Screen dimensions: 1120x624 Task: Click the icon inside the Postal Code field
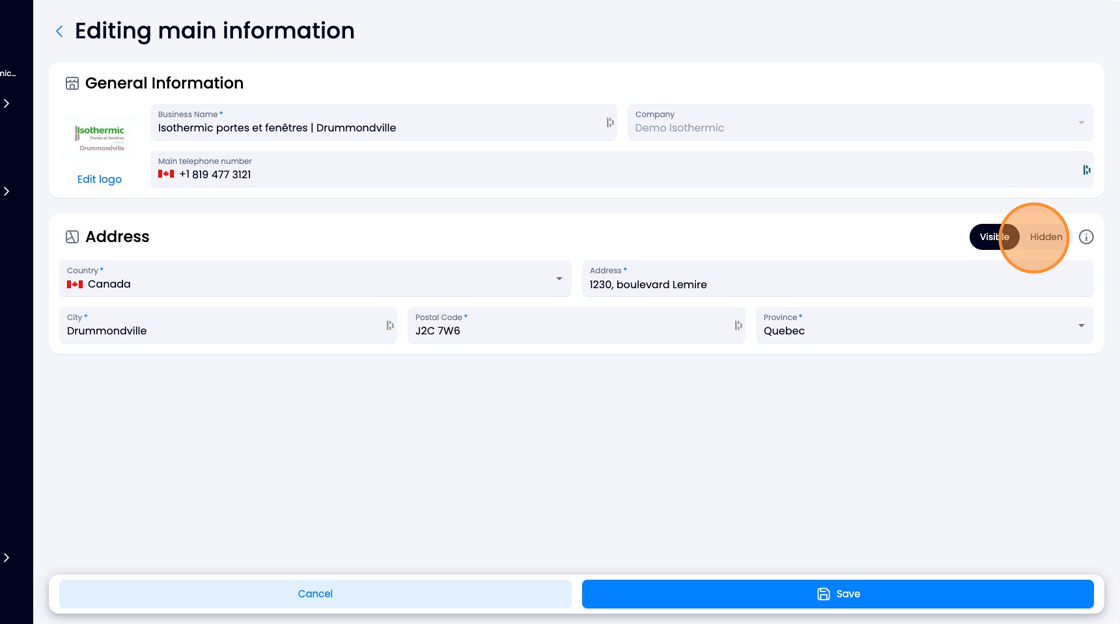(739, 326)
